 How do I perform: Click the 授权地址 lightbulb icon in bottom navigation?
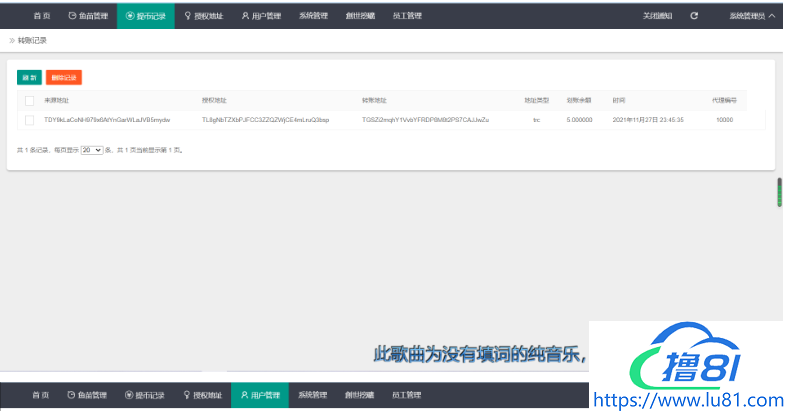187,395
